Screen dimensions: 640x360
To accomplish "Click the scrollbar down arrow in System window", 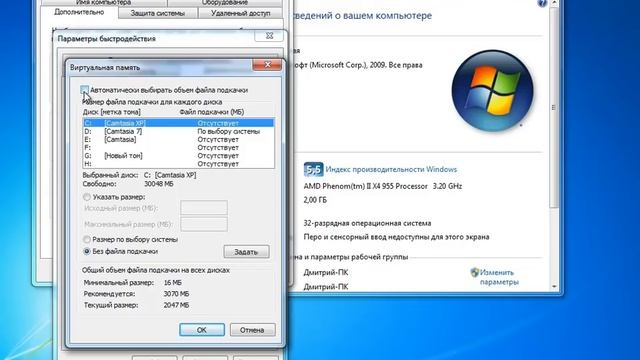I will [554, 287].
